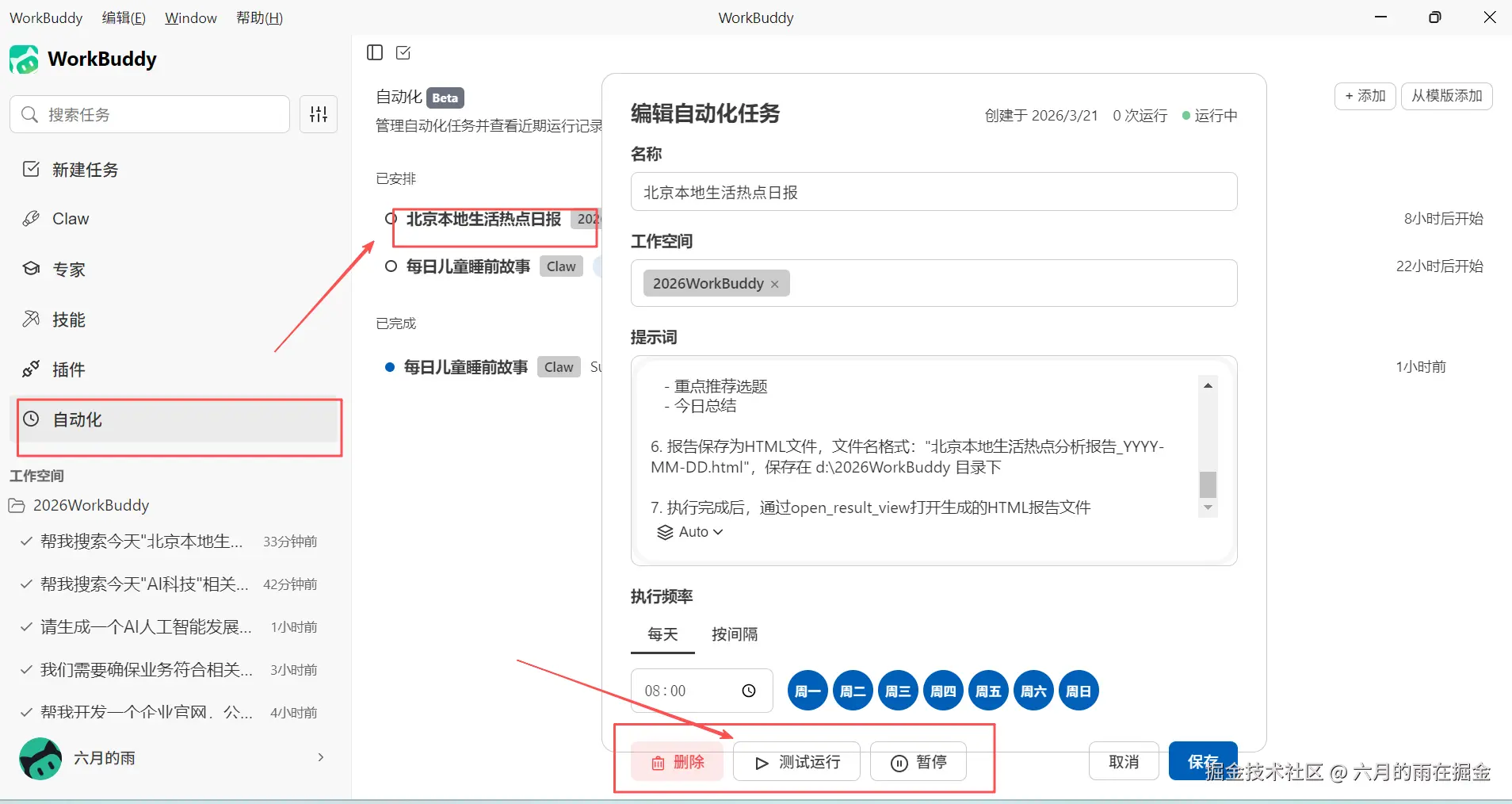The width and height of the screenshot is (1512, 804).
Task: Open the 帮助(H) menu
Action: click(259, 17)
